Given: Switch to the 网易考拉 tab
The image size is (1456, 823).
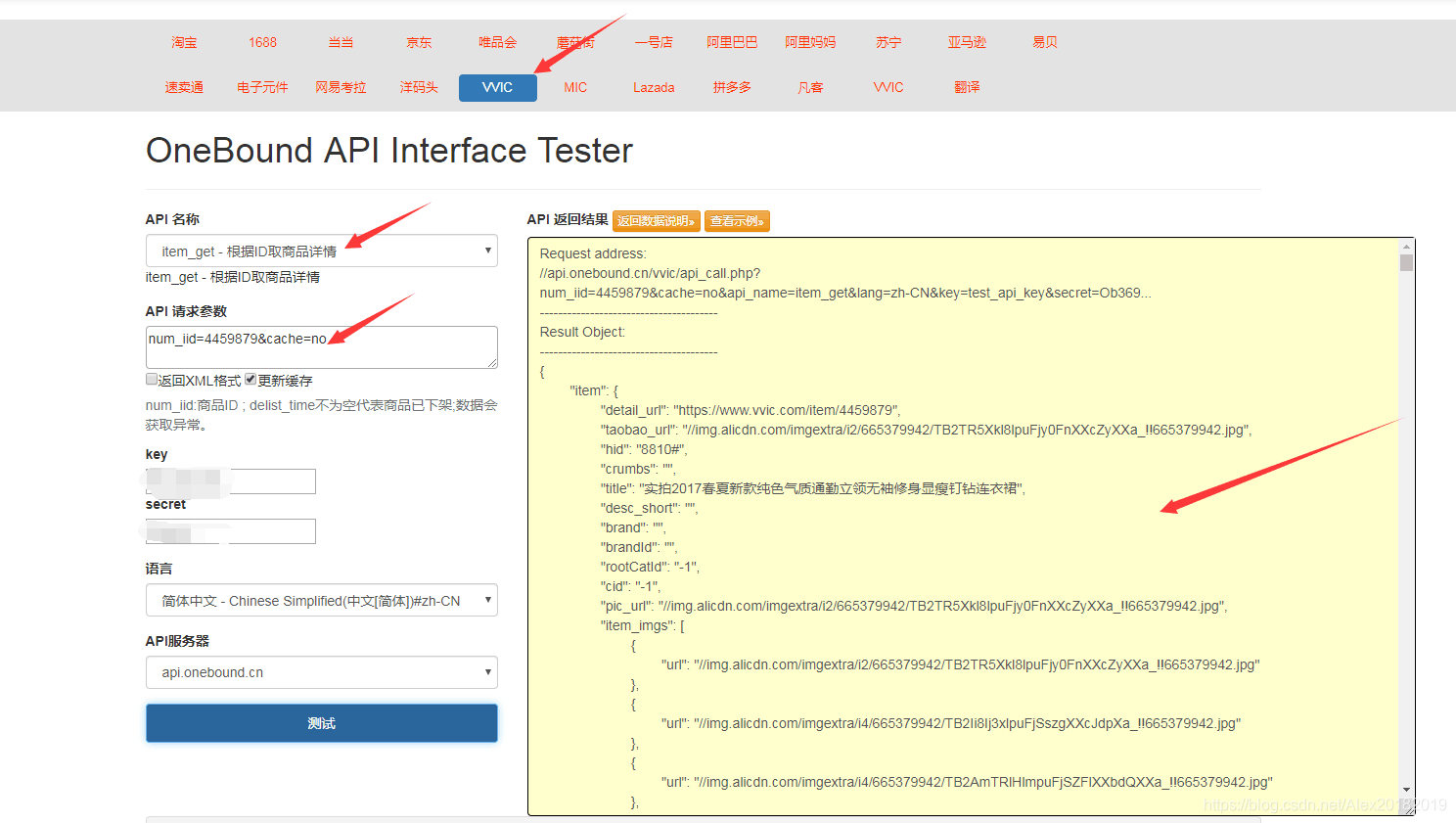Looking at the screenshot, I should 341,88.
